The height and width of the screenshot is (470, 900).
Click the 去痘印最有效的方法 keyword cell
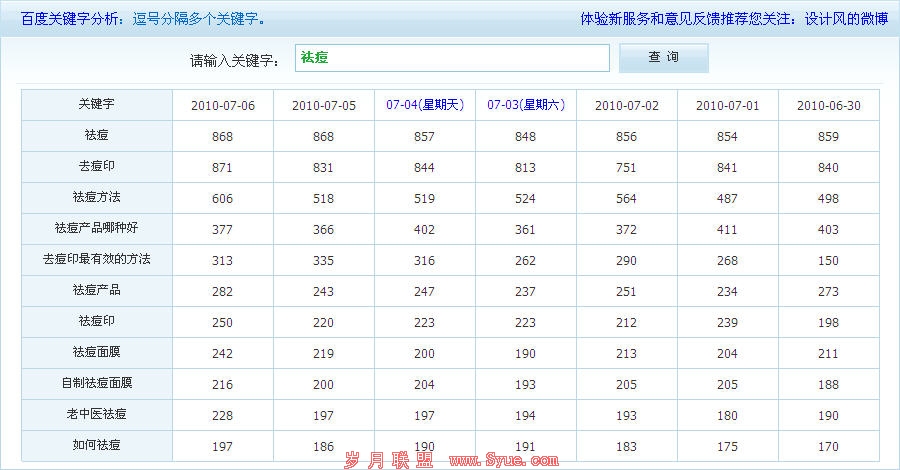pos(97,259)
